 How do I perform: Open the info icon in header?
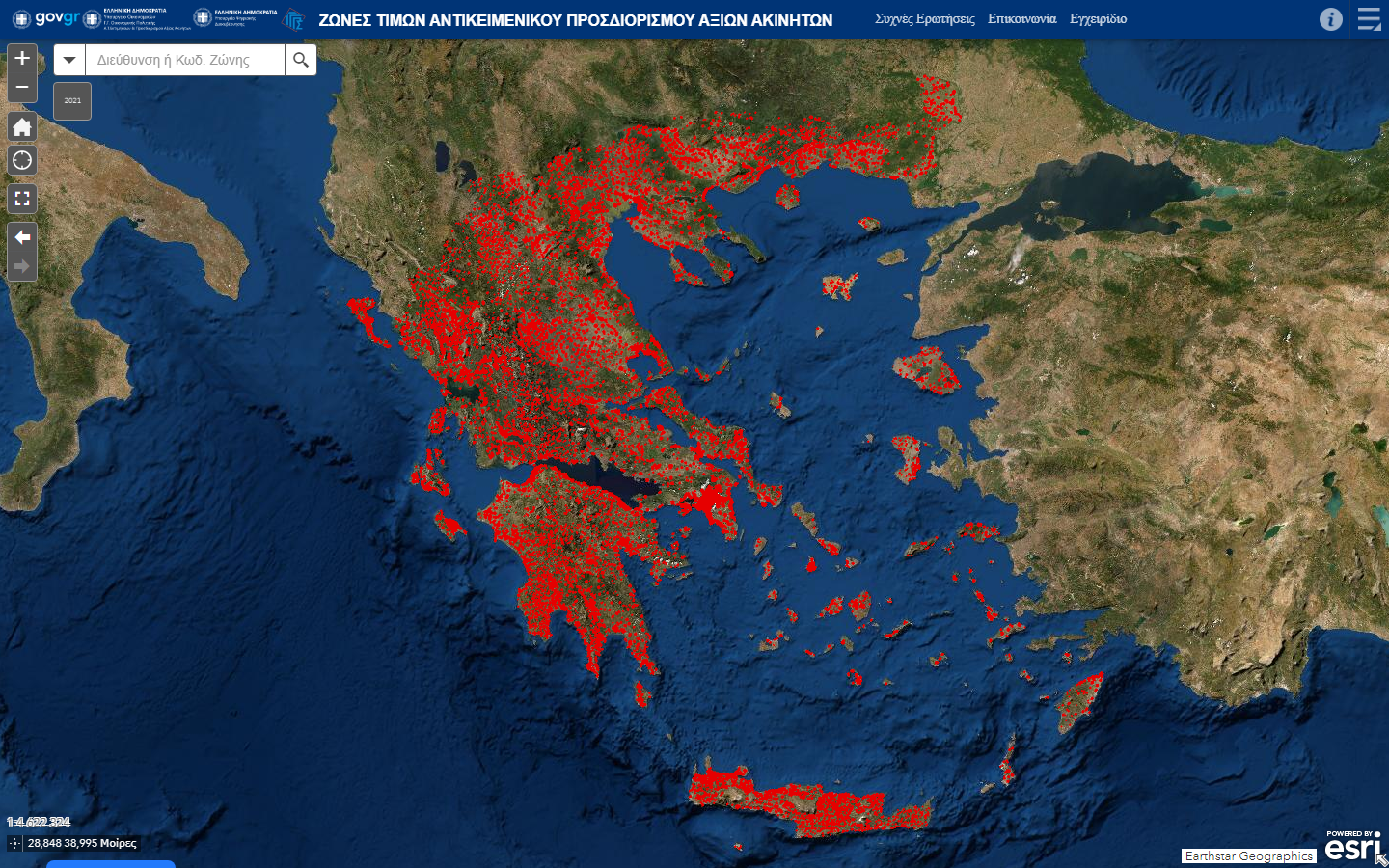point(1330,19)
